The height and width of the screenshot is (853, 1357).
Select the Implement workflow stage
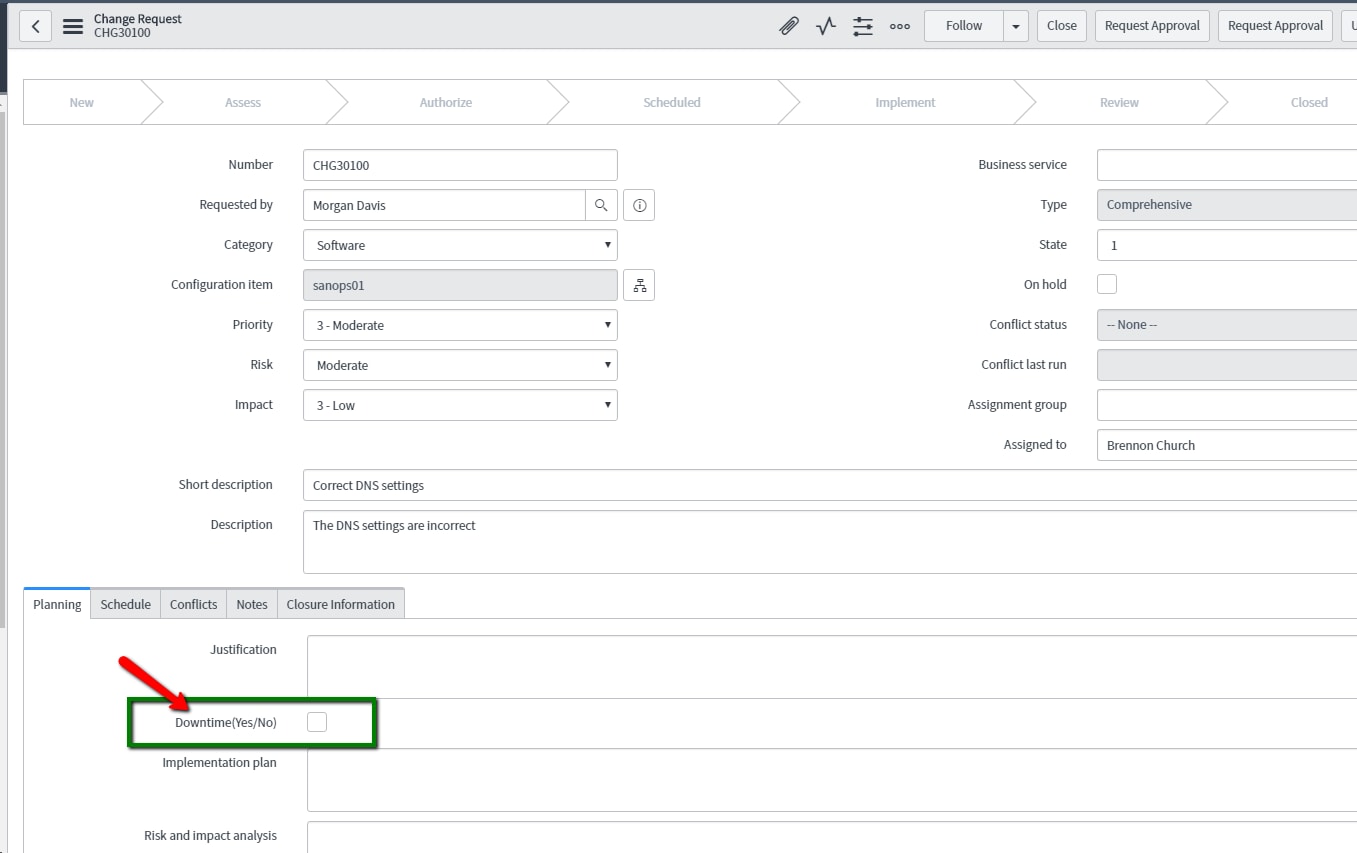906,102
